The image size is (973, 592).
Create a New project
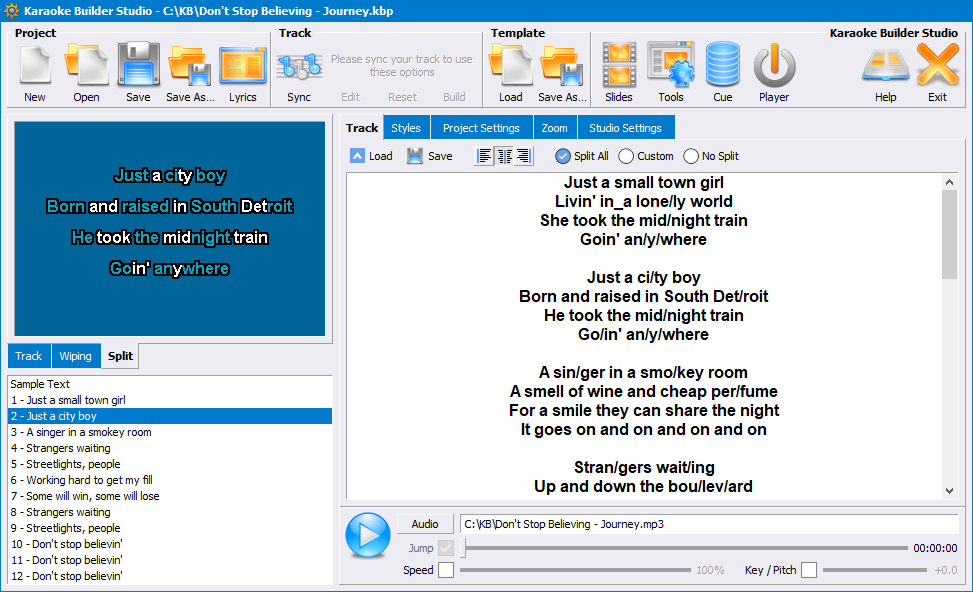(x=35, y=73)
